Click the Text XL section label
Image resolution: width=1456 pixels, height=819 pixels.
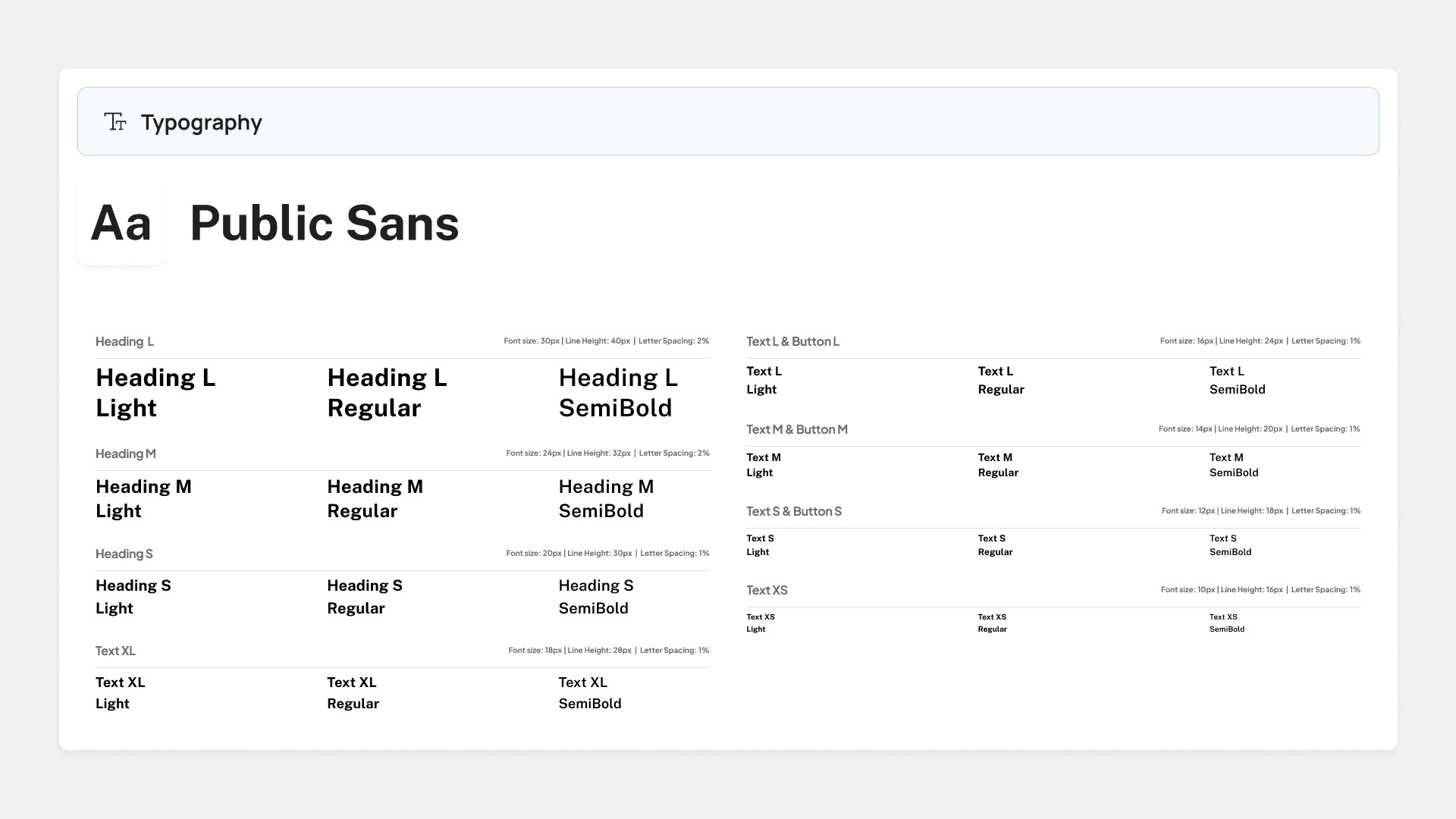pos(115,651)
